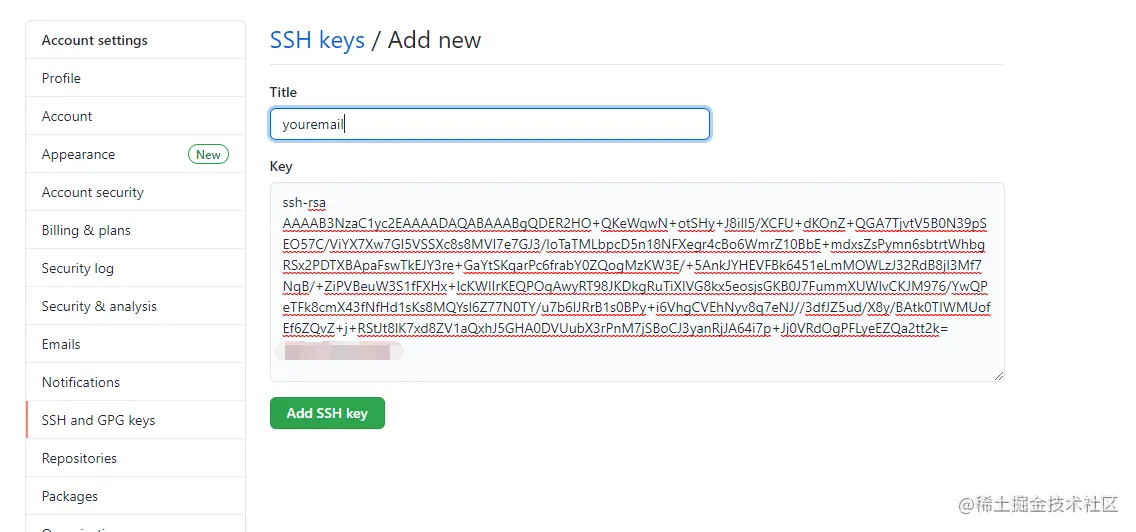
Task: Focus the Title input field
Action: click(x=490, y=124)
